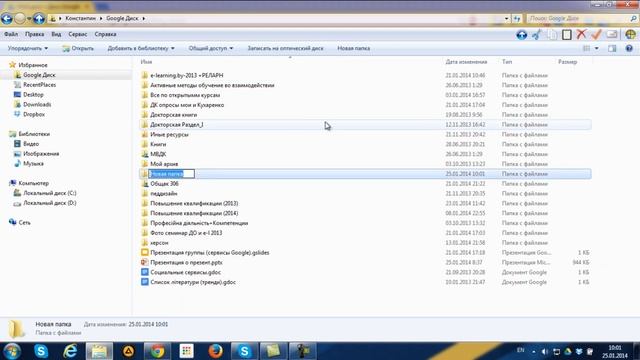Open the Добавить в библиотеку dropdown

[x=141, y=48]
